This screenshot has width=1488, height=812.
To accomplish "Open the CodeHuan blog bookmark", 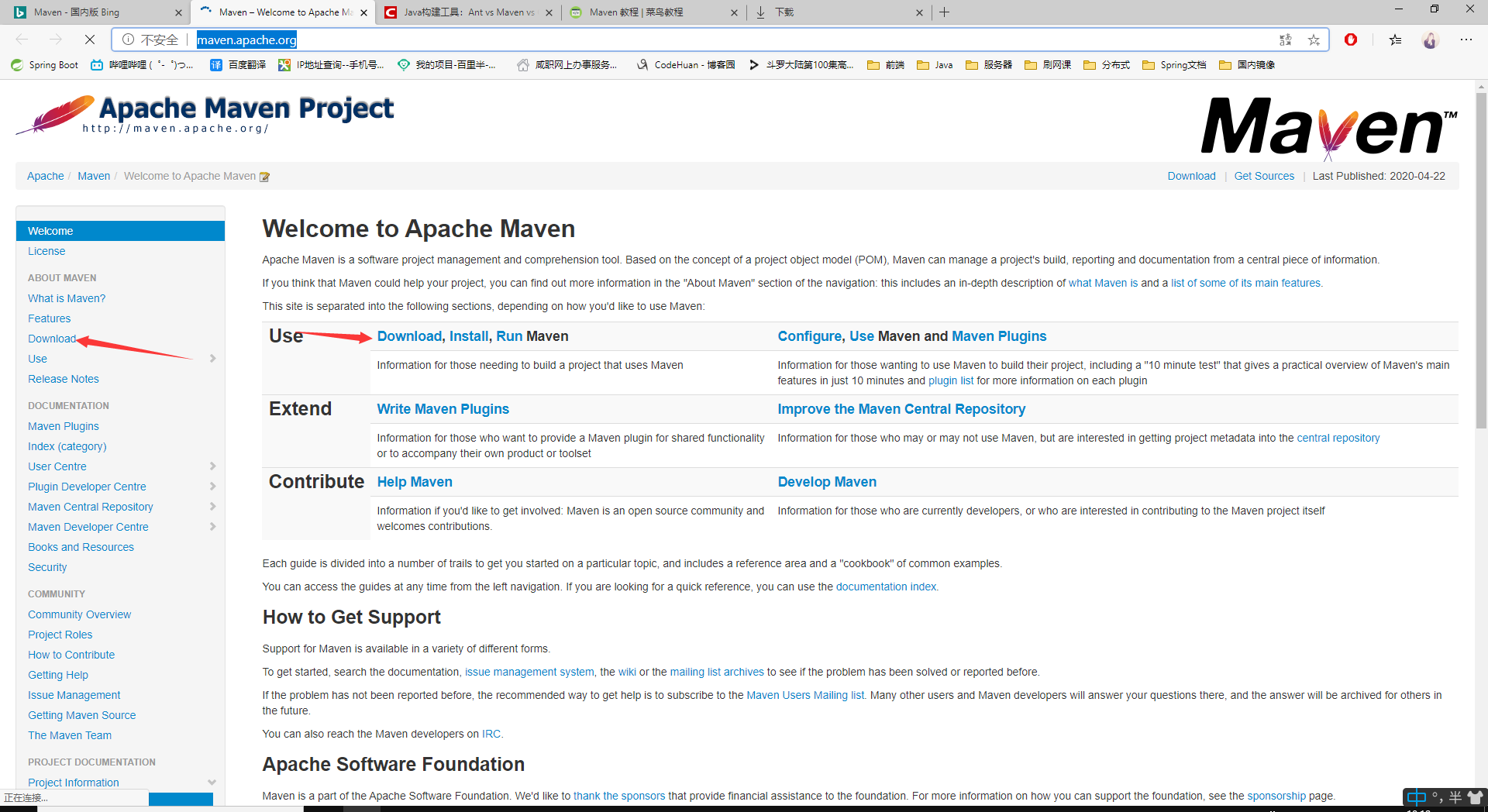I will coord(686,65).
